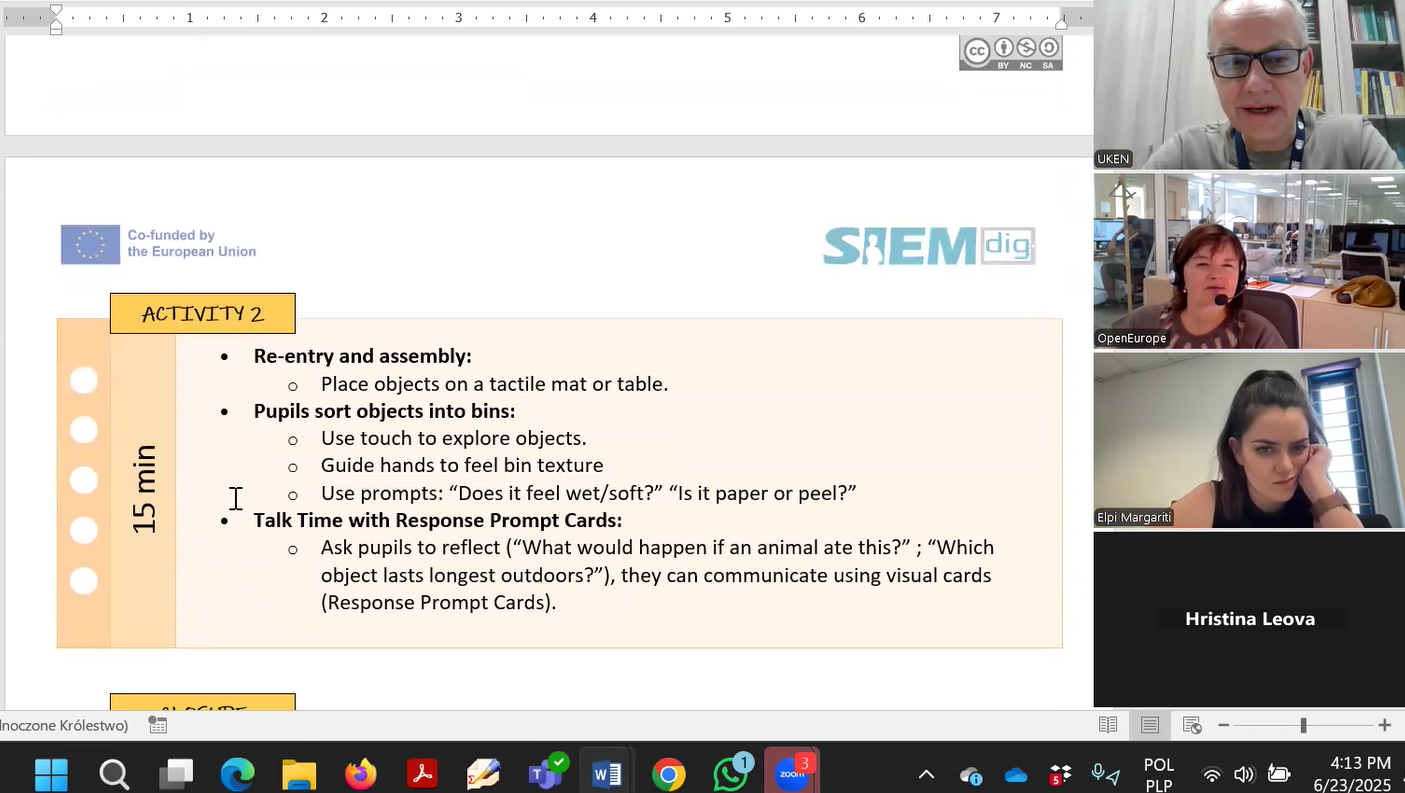The height and width of the screenshot is (793, 1405).
Task: Select the Hristina Leova participant tile
Action: 1249,619
